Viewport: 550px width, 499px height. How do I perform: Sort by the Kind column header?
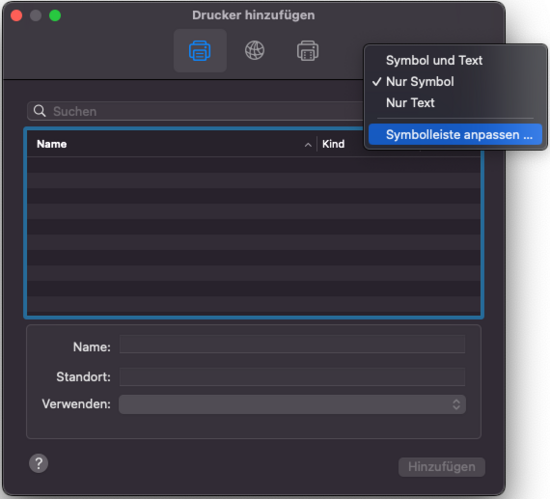[333, 144]
